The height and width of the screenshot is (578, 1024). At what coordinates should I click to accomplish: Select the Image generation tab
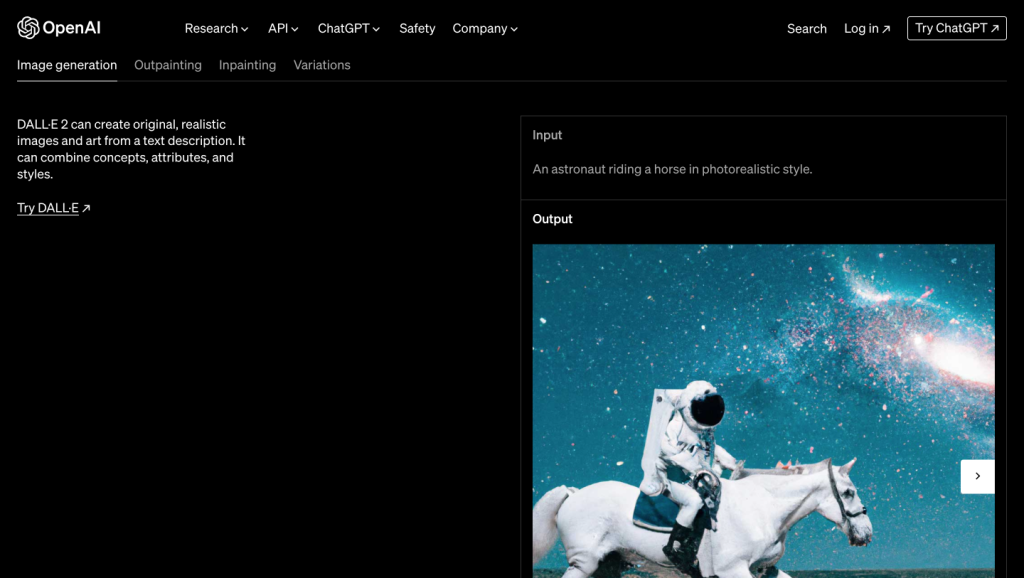coord(66,64)
